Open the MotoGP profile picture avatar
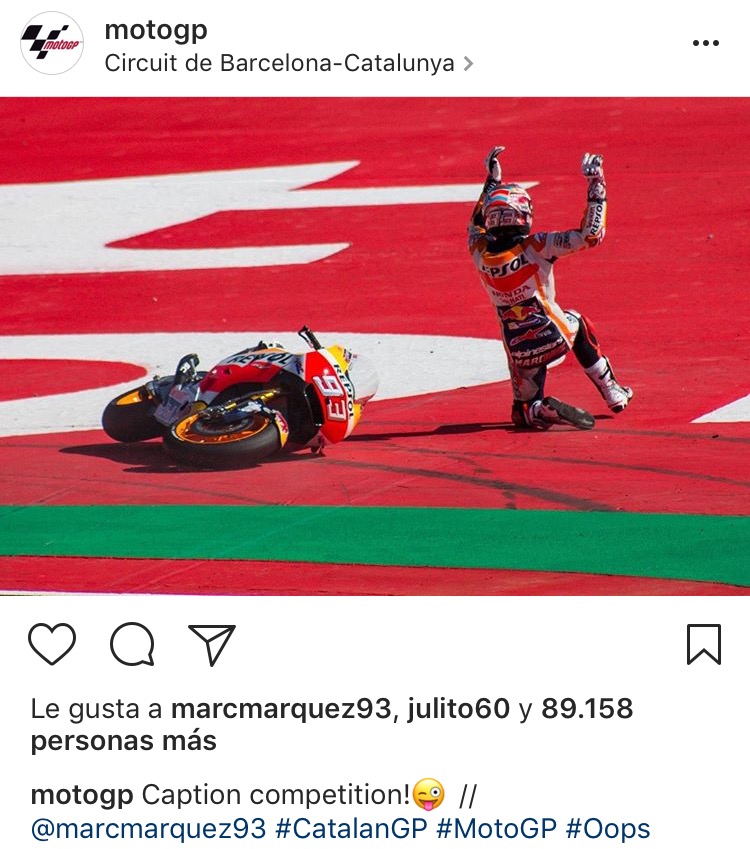The width and height of the screenshot is (750, 849). (x=52, y=43)
